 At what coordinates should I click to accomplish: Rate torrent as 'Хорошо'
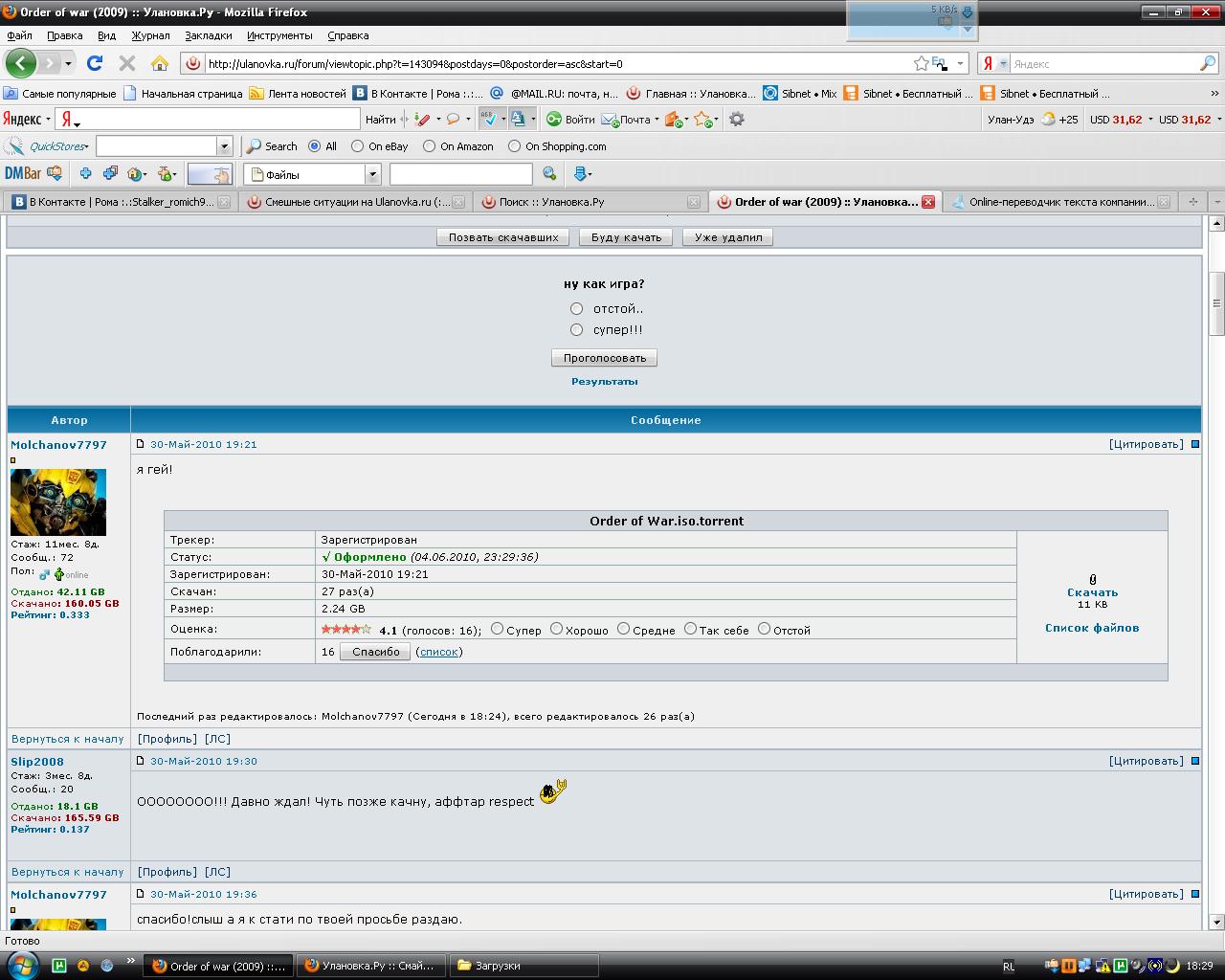coord(556,629)
